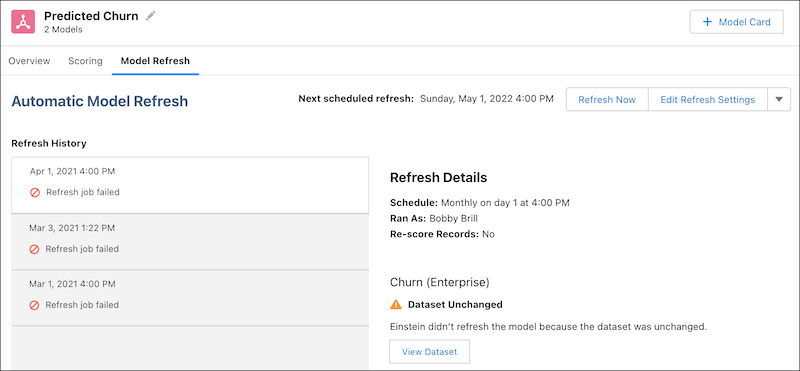
Task: Click the failed icon on Mar 1, 2021 4:00 PM entry
Action: [34, 305]
